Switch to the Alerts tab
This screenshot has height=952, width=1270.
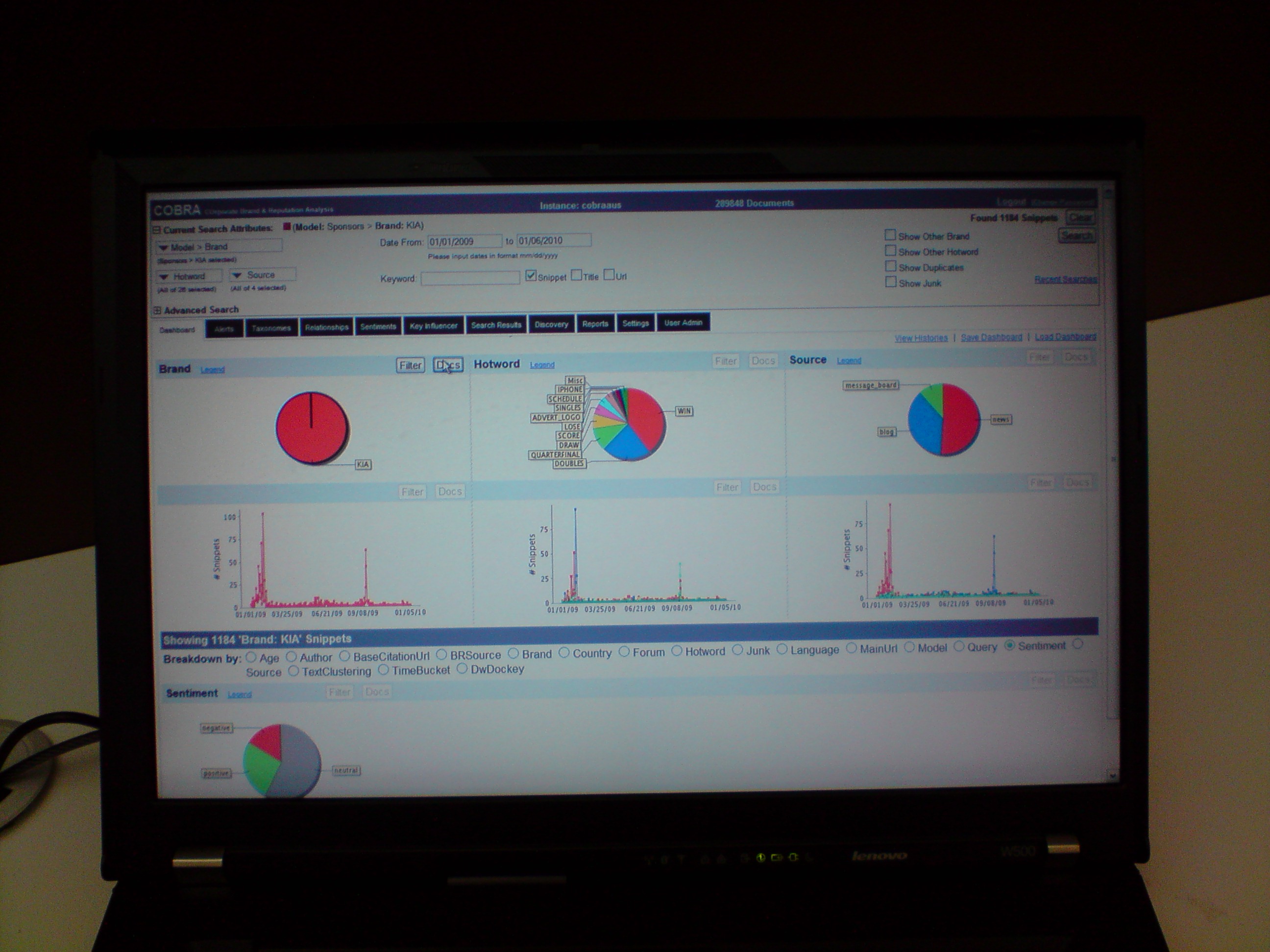coord(223,329)
